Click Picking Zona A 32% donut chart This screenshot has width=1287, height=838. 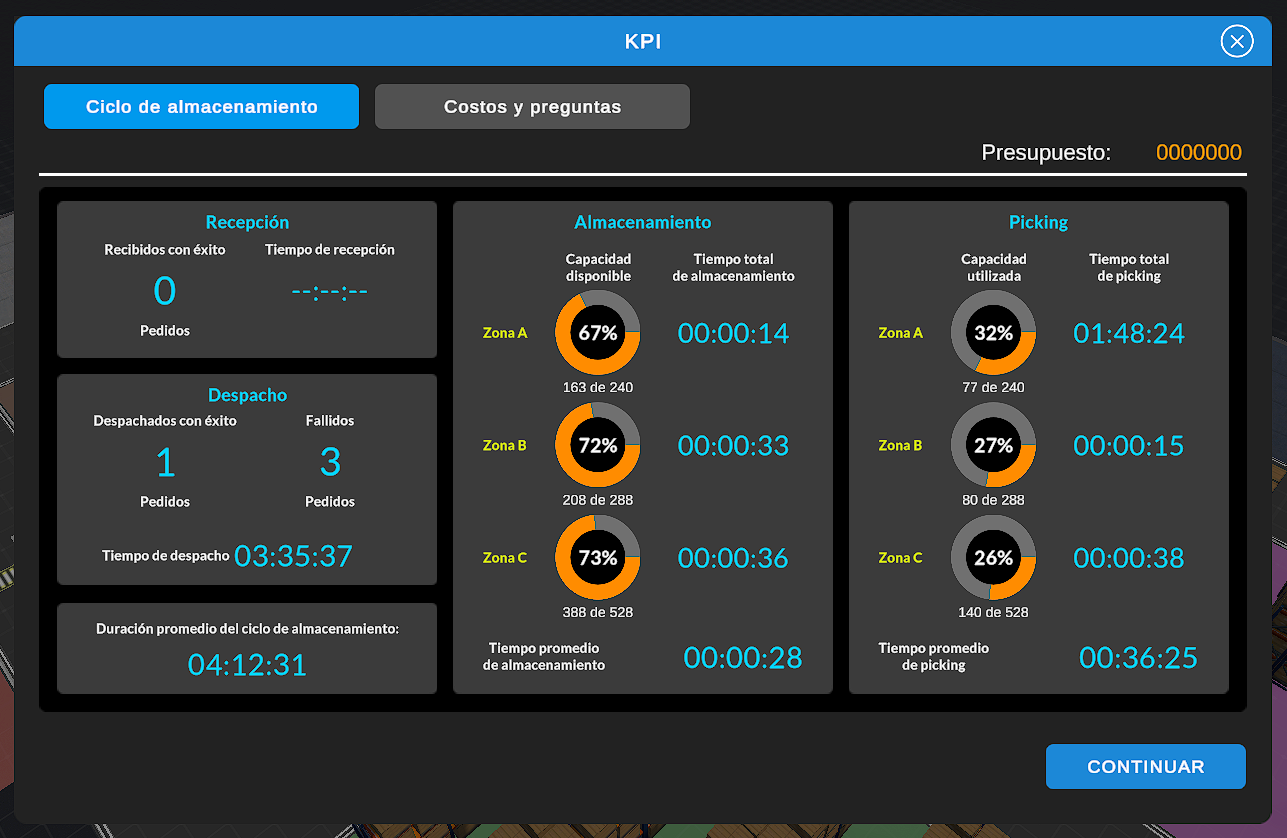point(993,333)
